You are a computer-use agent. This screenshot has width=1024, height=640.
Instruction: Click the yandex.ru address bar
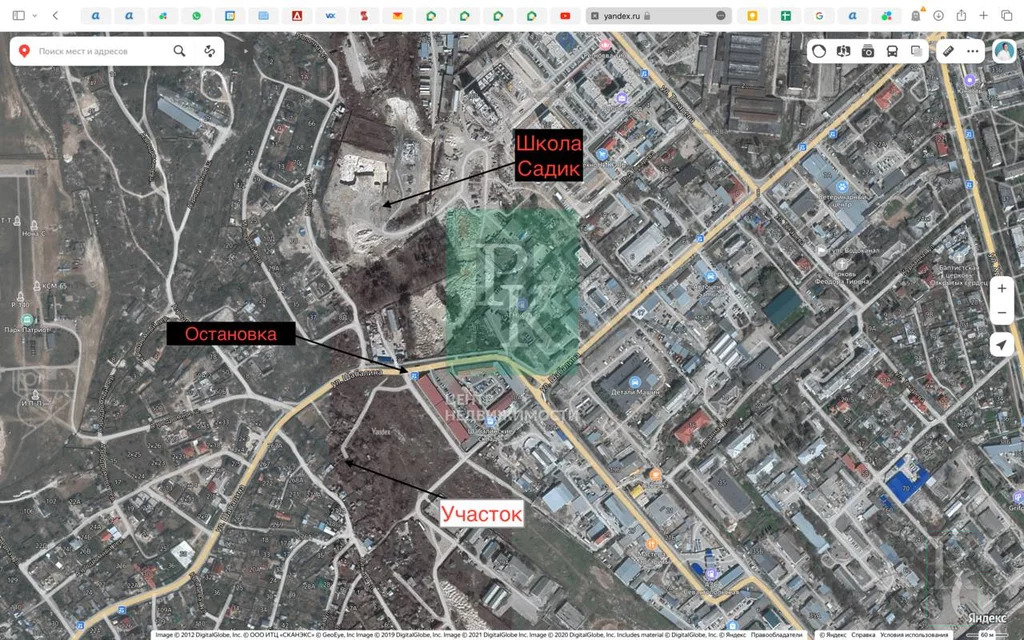[x=658, y=16]
